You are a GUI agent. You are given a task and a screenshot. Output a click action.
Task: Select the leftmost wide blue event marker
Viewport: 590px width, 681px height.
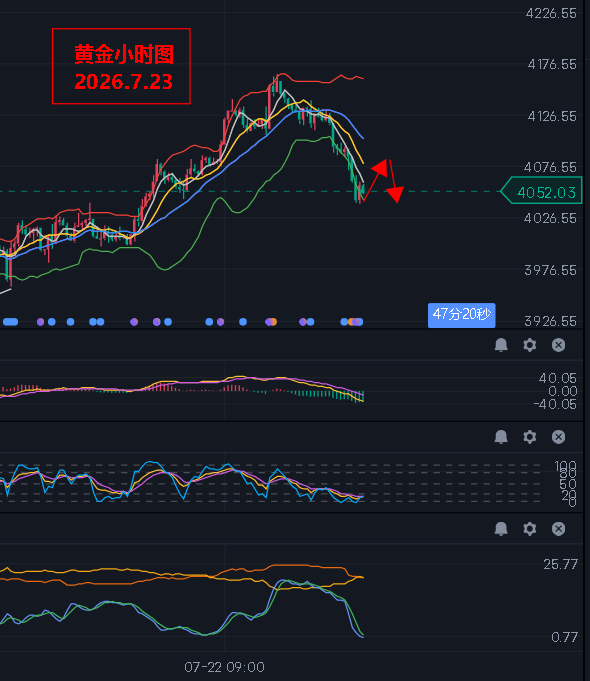[10, 322]
